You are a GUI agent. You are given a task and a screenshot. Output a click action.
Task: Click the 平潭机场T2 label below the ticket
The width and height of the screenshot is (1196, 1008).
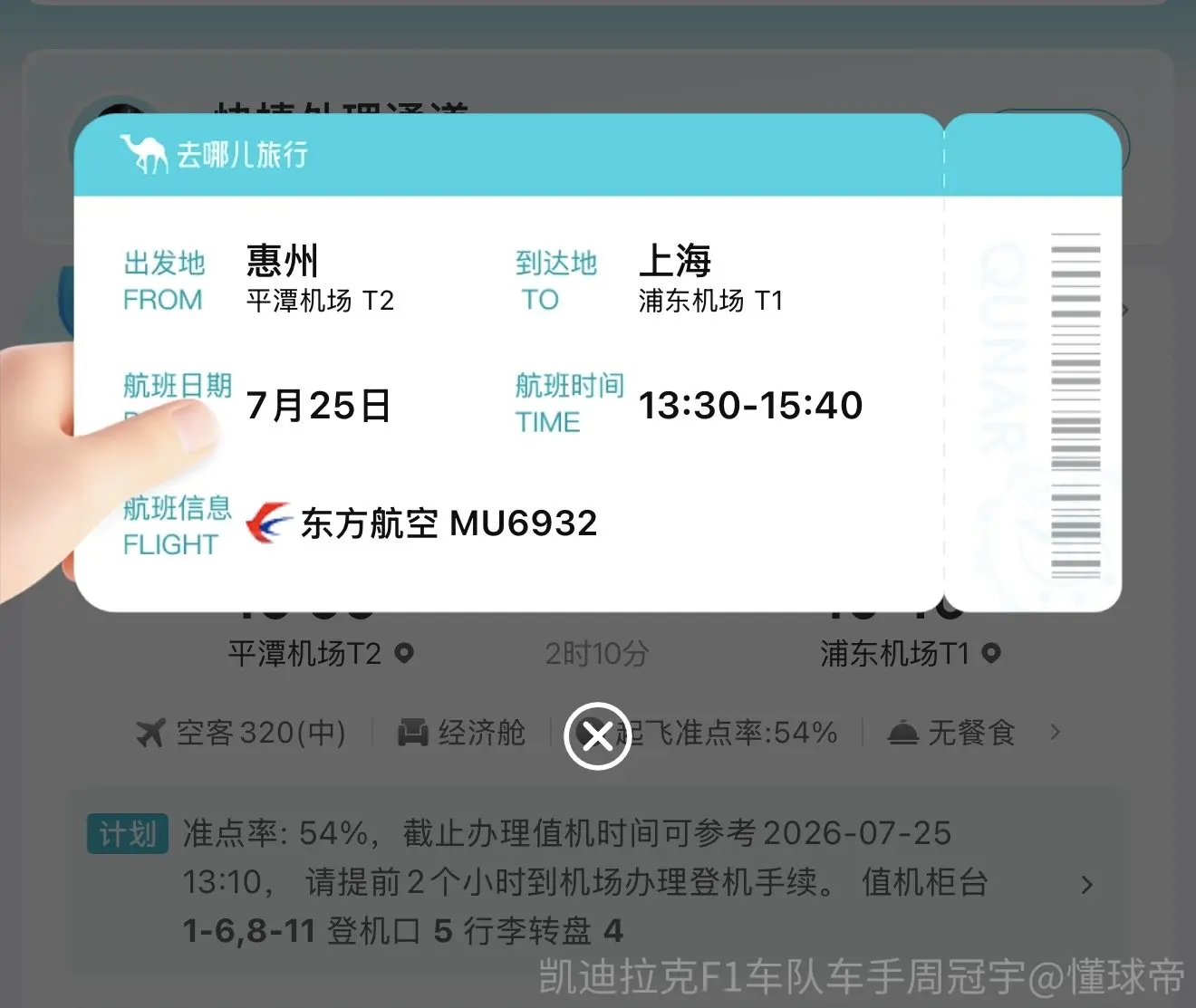pos(304,653)
